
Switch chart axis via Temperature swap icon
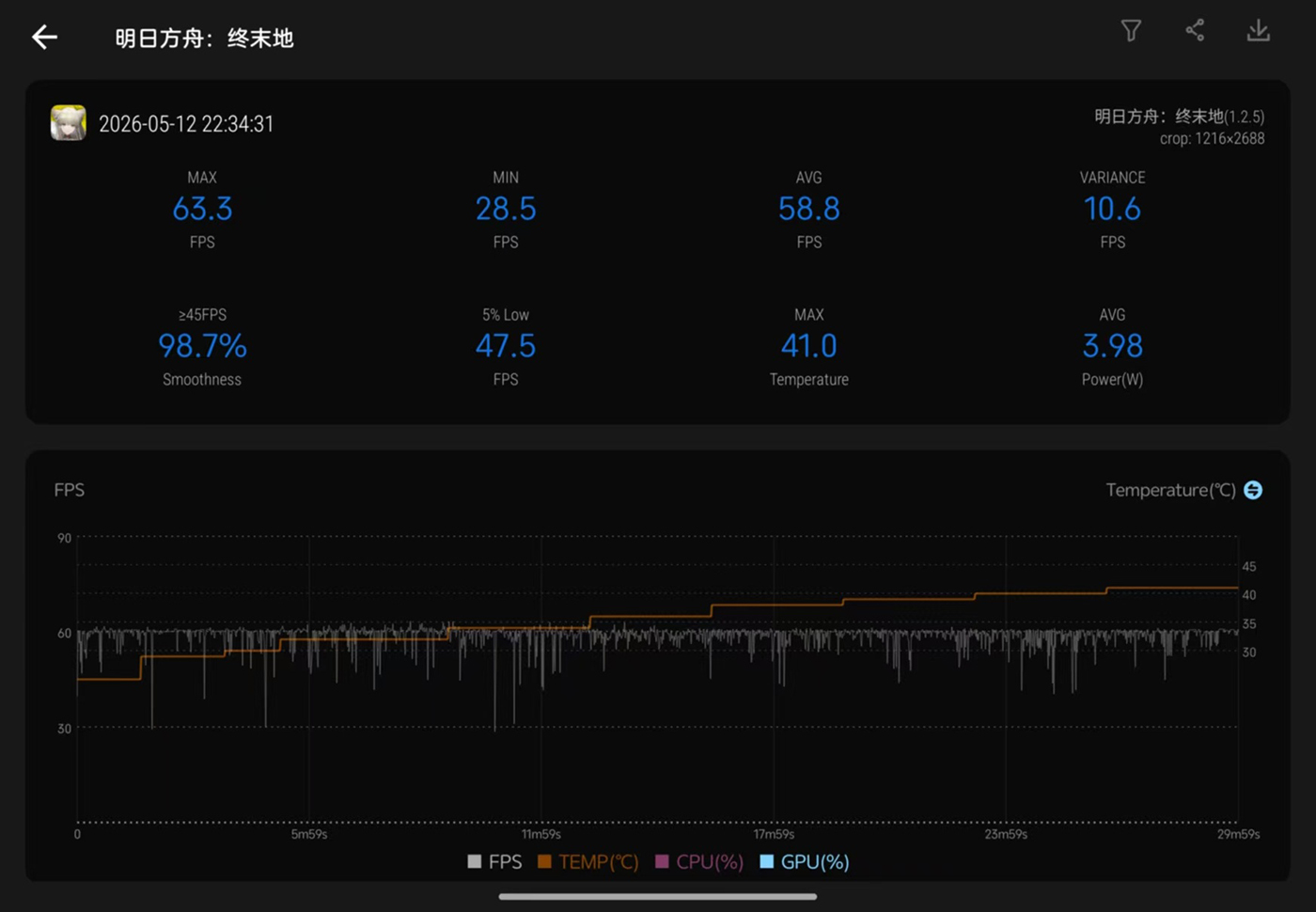tap(1253, 490)
